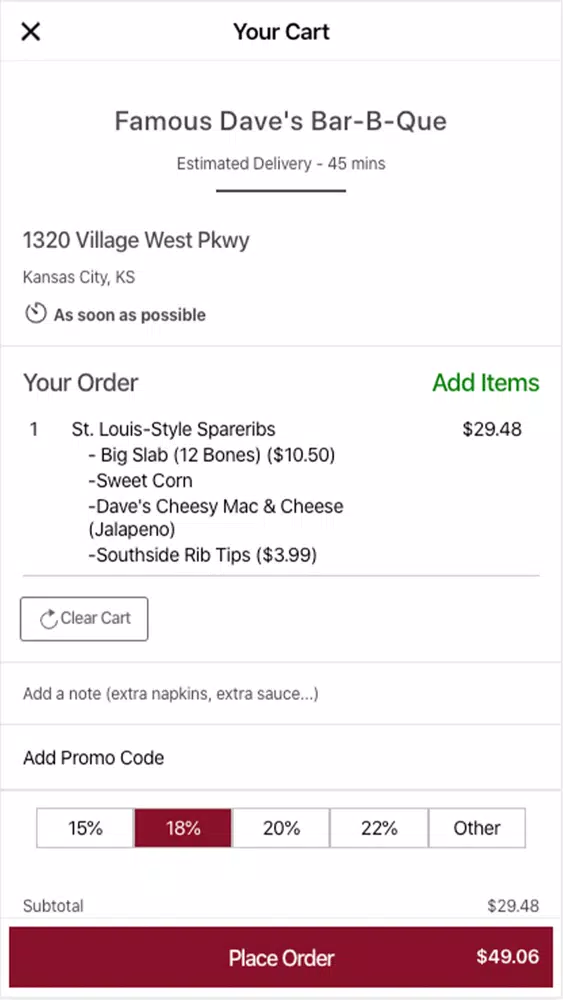563x1000 pixels.
Task: Edit the 1320 Village West Pkwy address
Action: [x=136, y=240]
